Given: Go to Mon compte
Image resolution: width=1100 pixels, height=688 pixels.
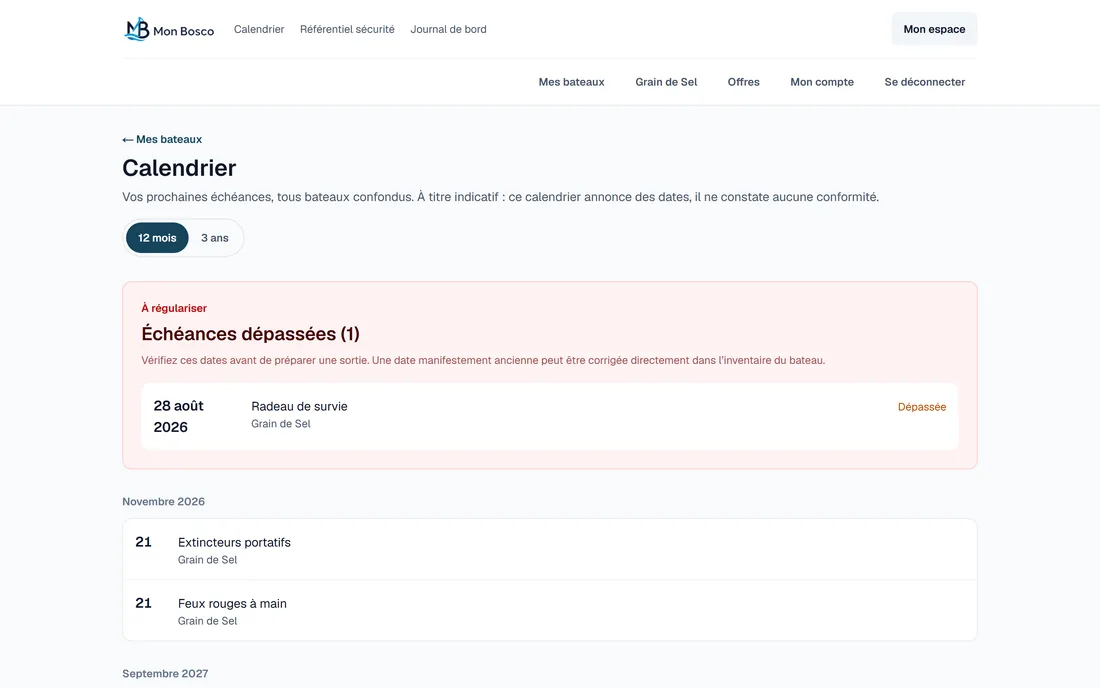Looking at the screenshot, I should tap(821, 82).
